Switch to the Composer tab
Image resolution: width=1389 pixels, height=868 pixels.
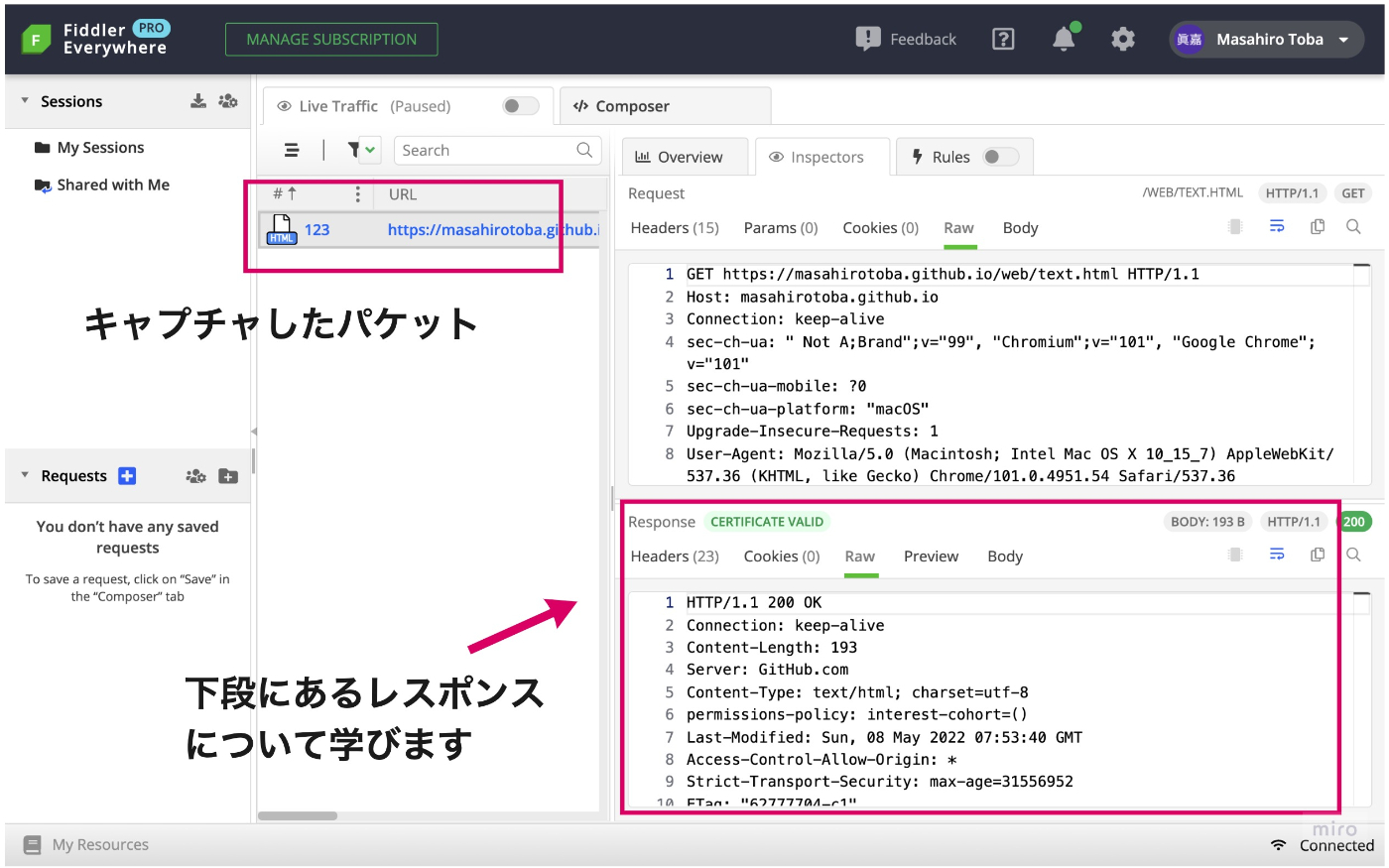click(x=665, y=106)
